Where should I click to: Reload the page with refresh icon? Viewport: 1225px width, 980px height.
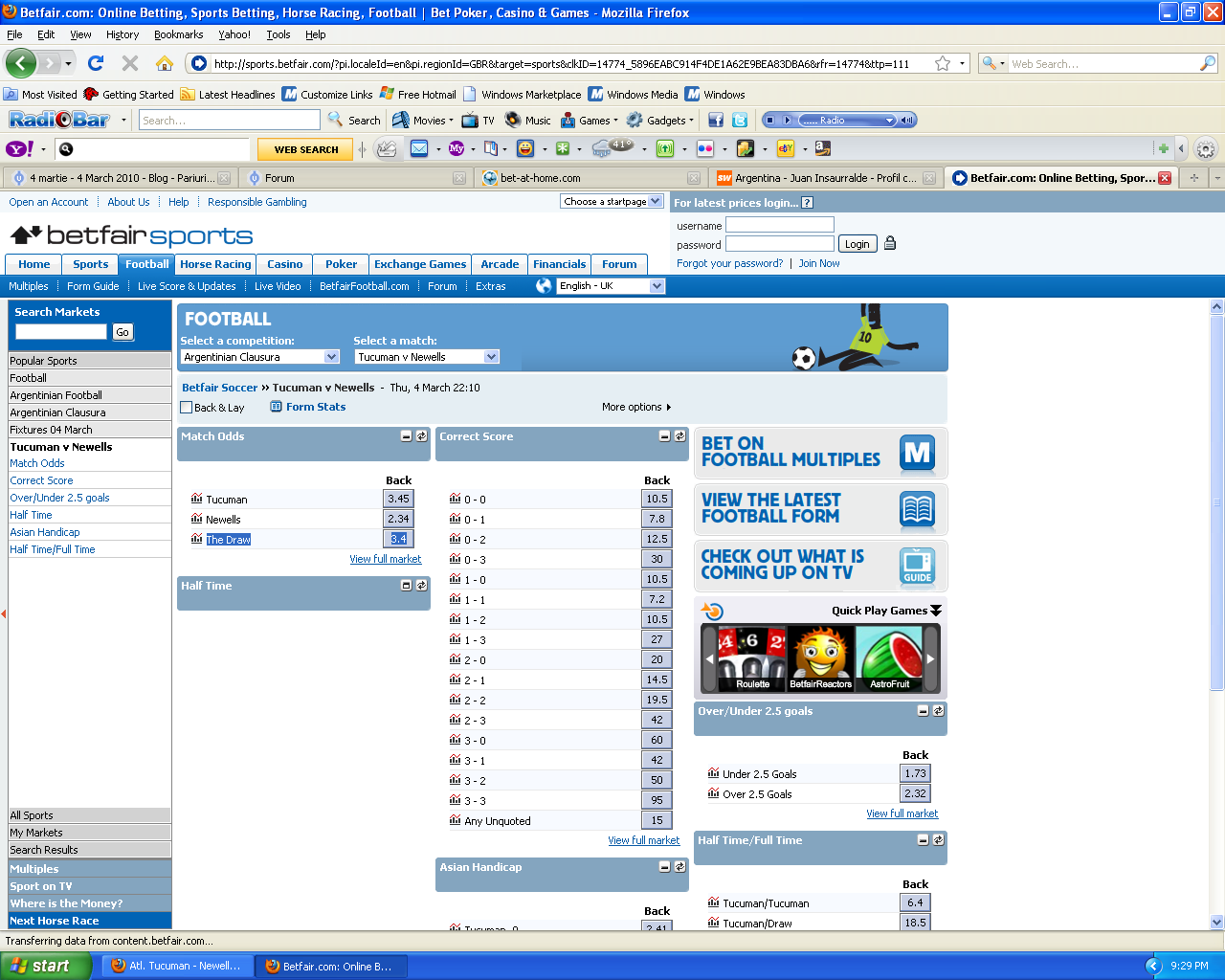click(x=95, y=63)
